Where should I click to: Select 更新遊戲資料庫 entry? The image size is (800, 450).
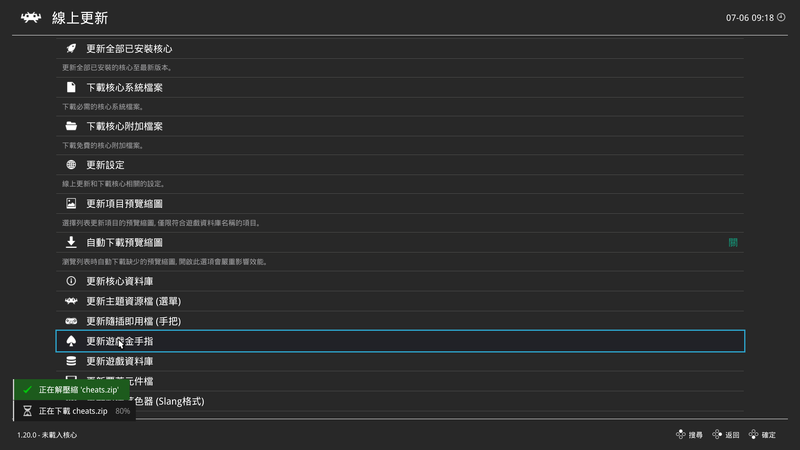tap(400, 361)
